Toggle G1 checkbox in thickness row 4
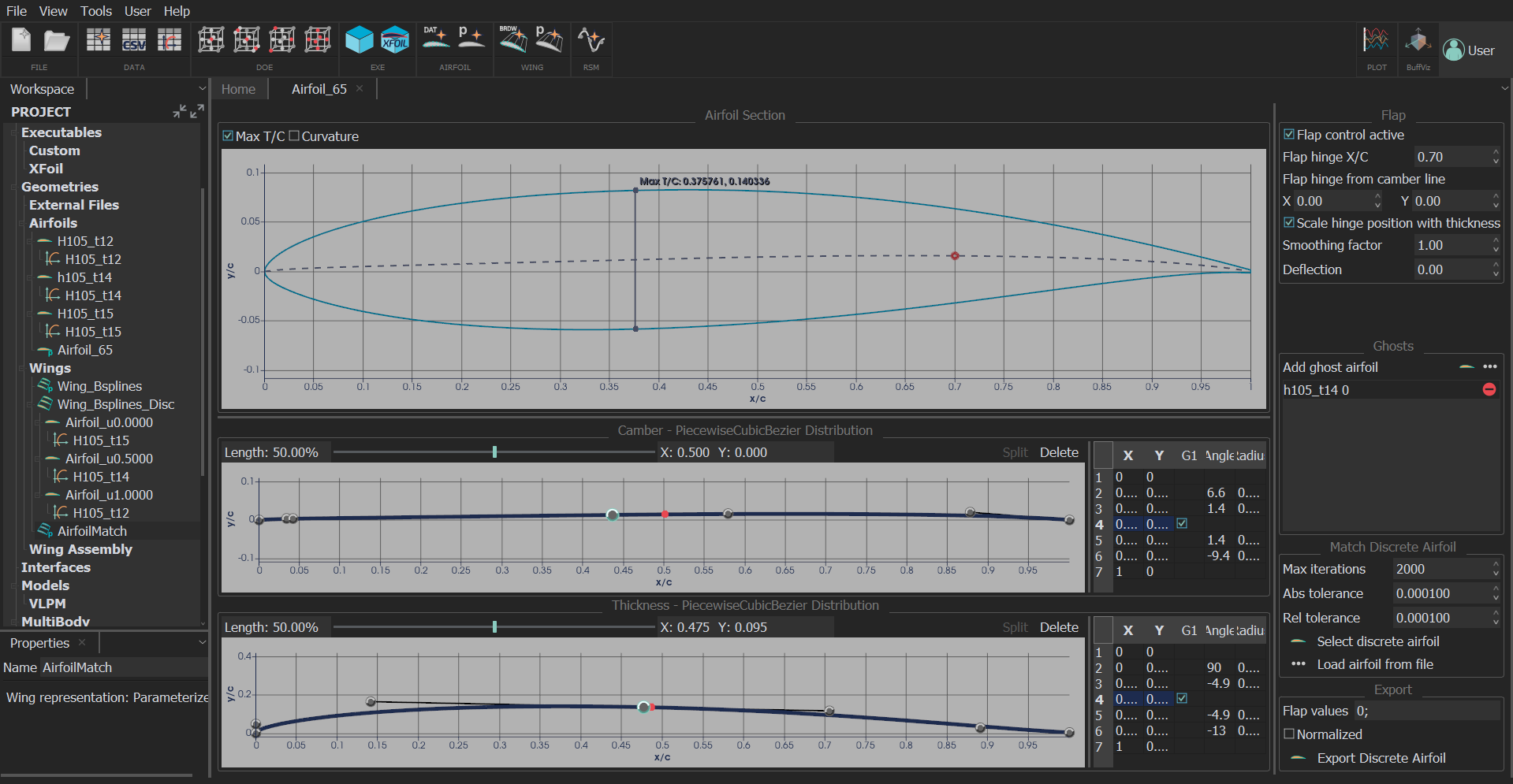 point(1182,698)
